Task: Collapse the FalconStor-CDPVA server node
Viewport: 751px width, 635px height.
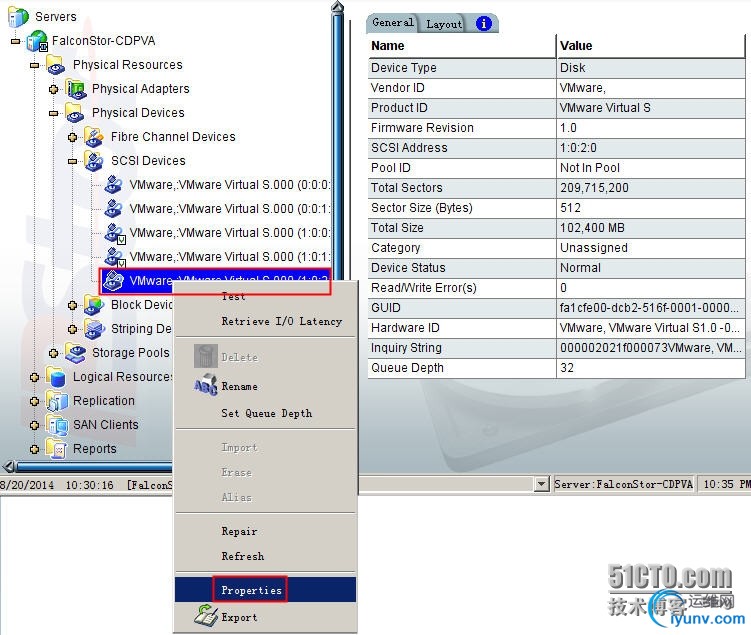Action: click(15, 42)
